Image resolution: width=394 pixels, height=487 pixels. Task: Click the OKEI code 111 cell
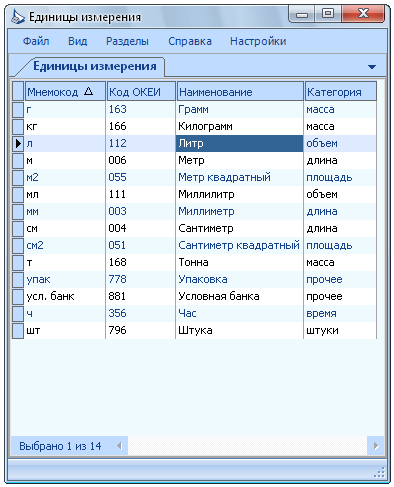141,195
